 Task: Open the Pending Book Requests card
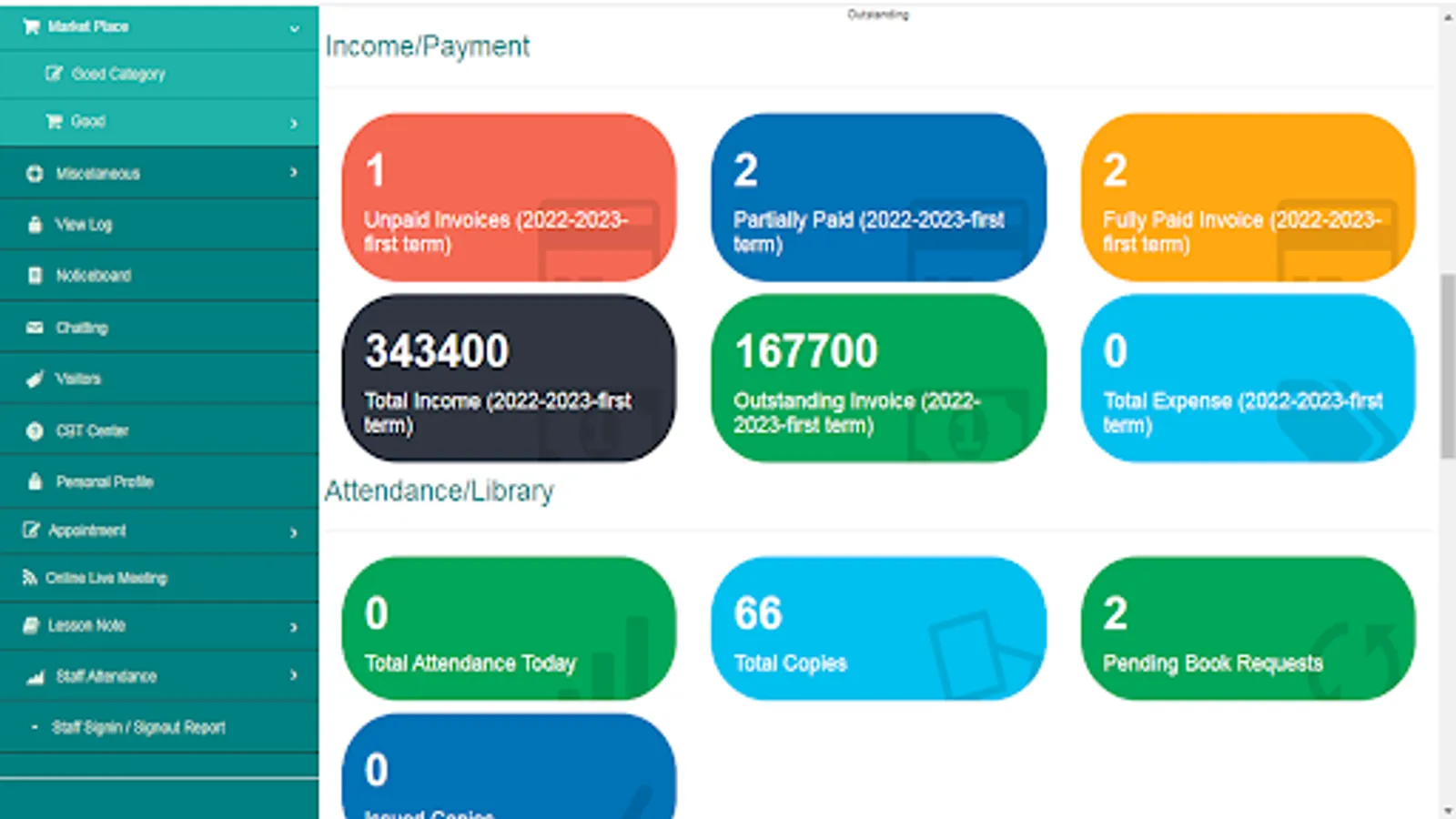(1248, 629)
